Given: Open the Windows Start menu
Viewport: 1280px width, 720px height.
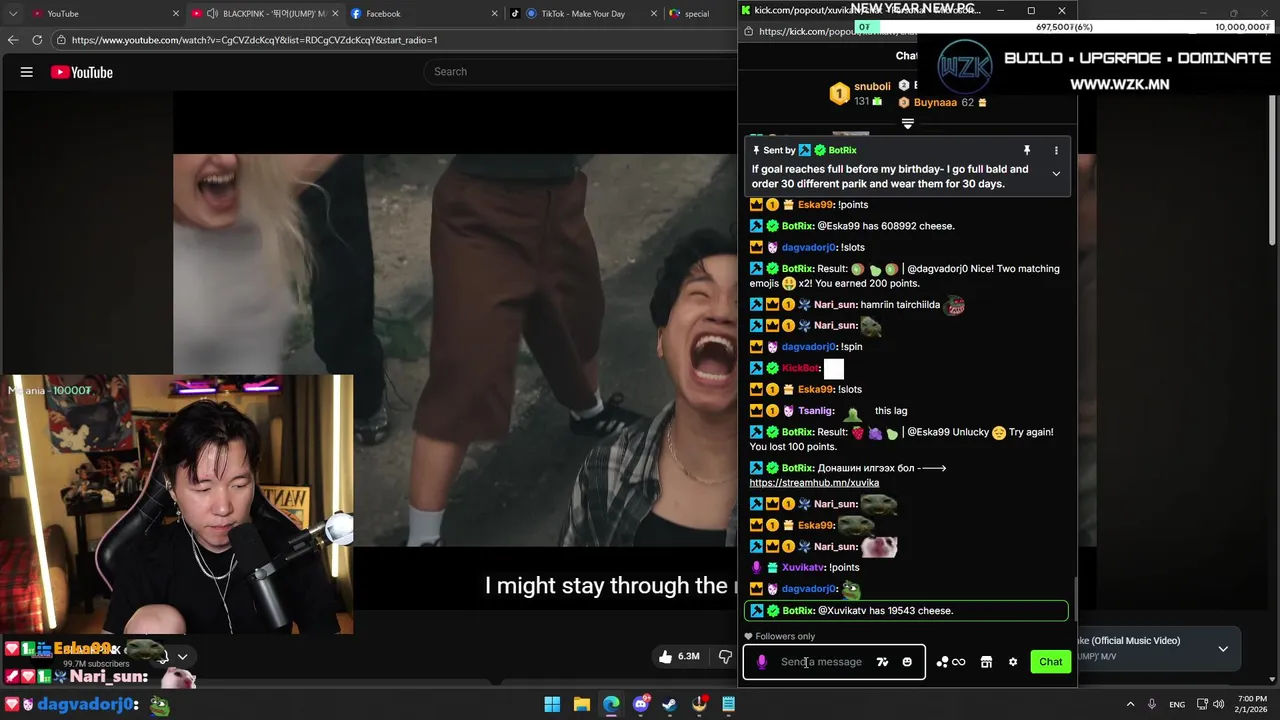Looking at the screenshot, I should point(552,704).
